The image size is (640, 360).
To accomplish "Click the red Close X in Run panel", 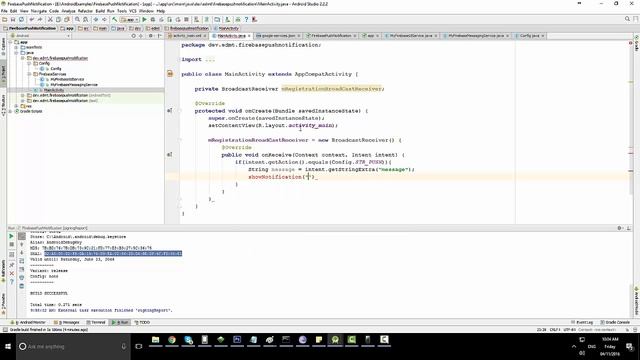I will (x=11, y=273).
